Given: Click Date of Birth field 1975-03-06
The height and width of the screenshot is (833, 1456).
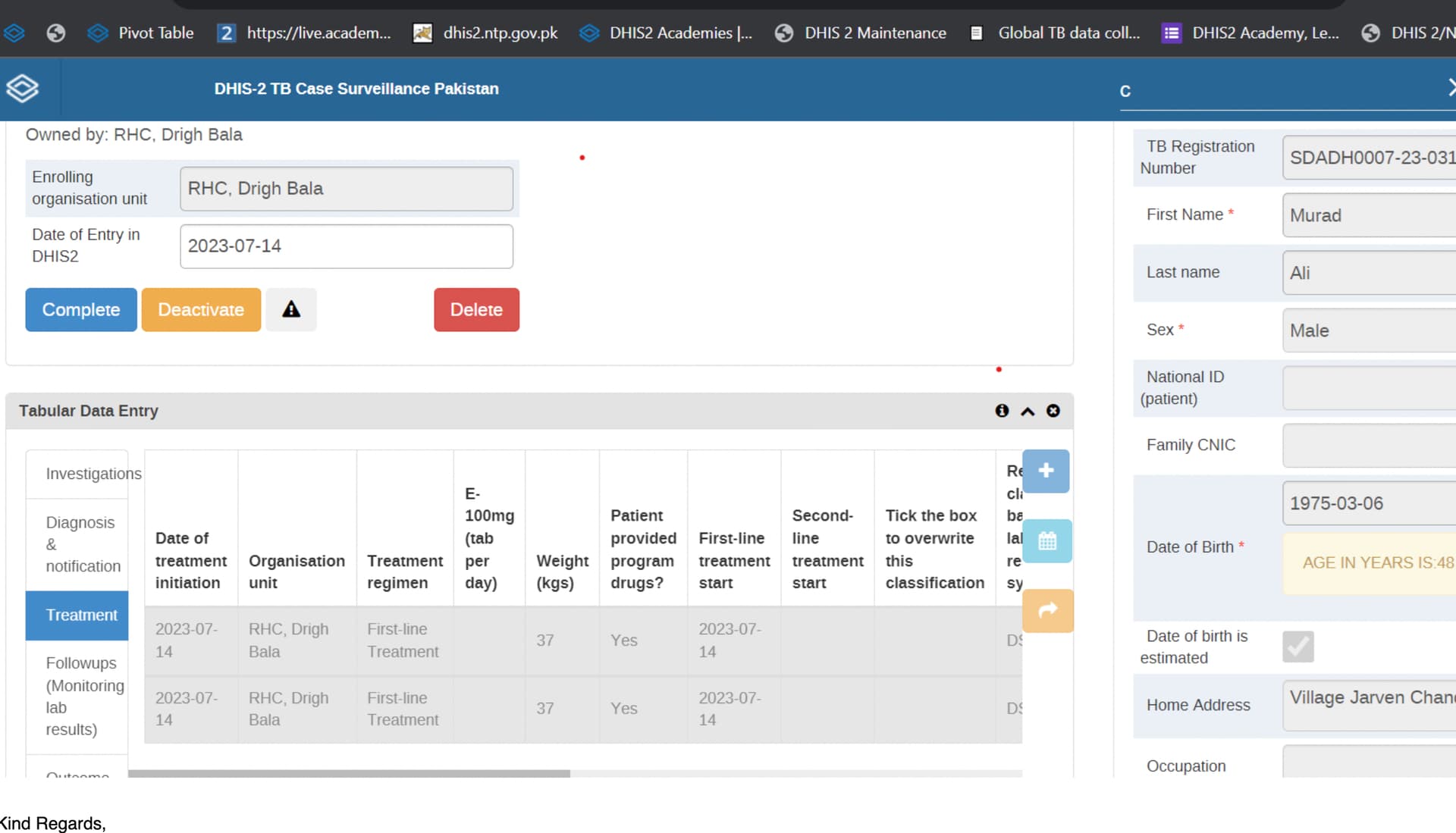Looking at the screenshot, I should tap(1369, 503).
